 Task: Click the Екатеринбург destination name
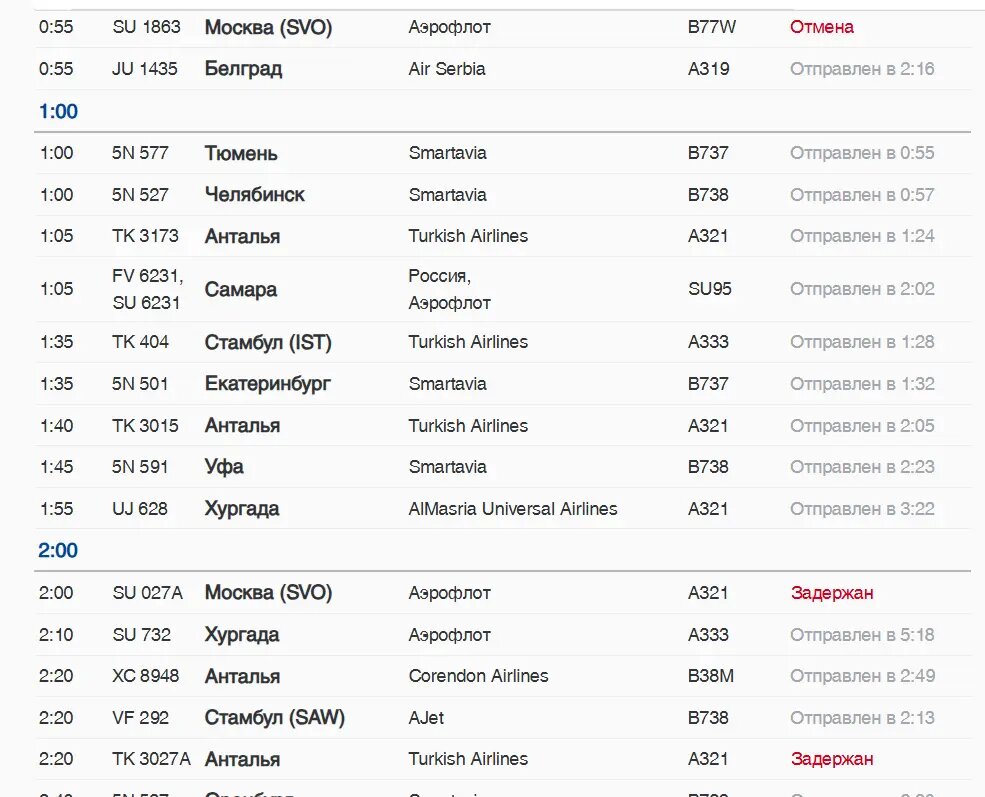pos(267,384)
